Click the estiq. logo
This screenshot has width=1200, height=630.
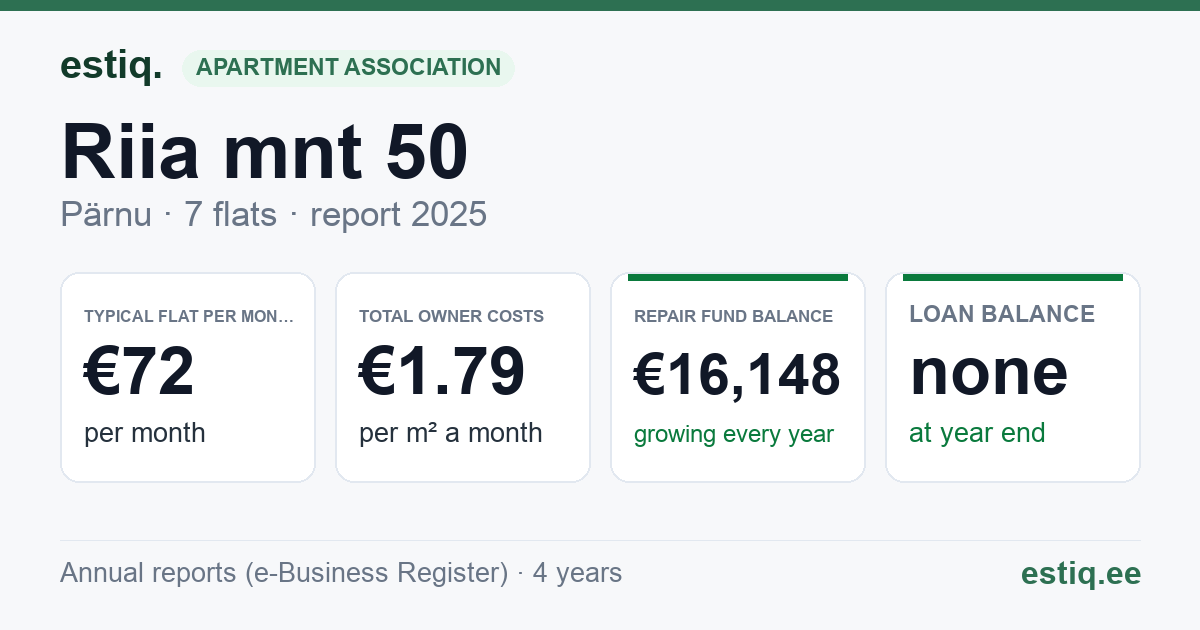tap(111, 66)
